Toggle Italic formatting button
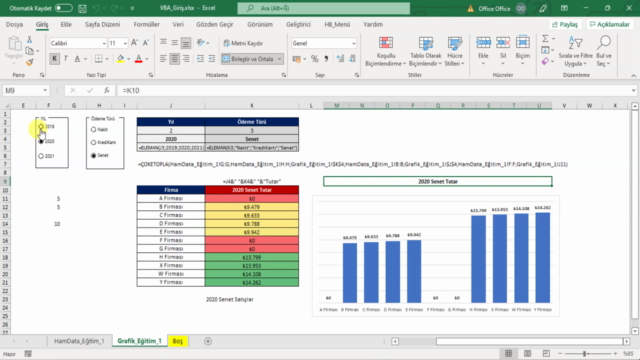 click(x=66, y=59)
